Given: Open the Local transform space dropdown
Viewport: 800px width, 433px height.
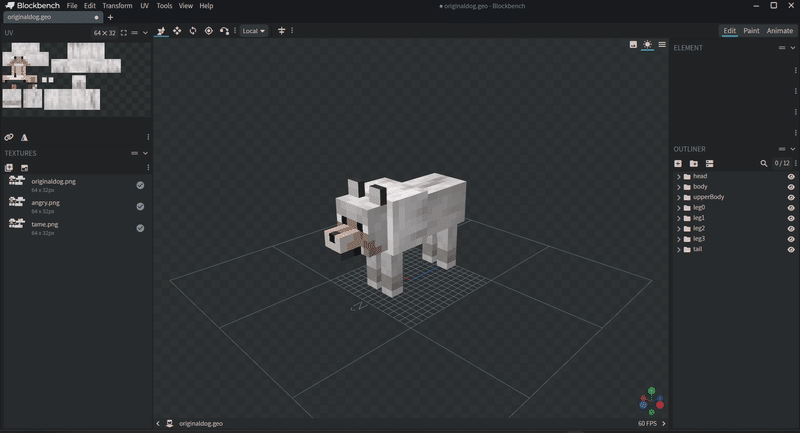Looking at the screenshot, I should pos(254,31).
